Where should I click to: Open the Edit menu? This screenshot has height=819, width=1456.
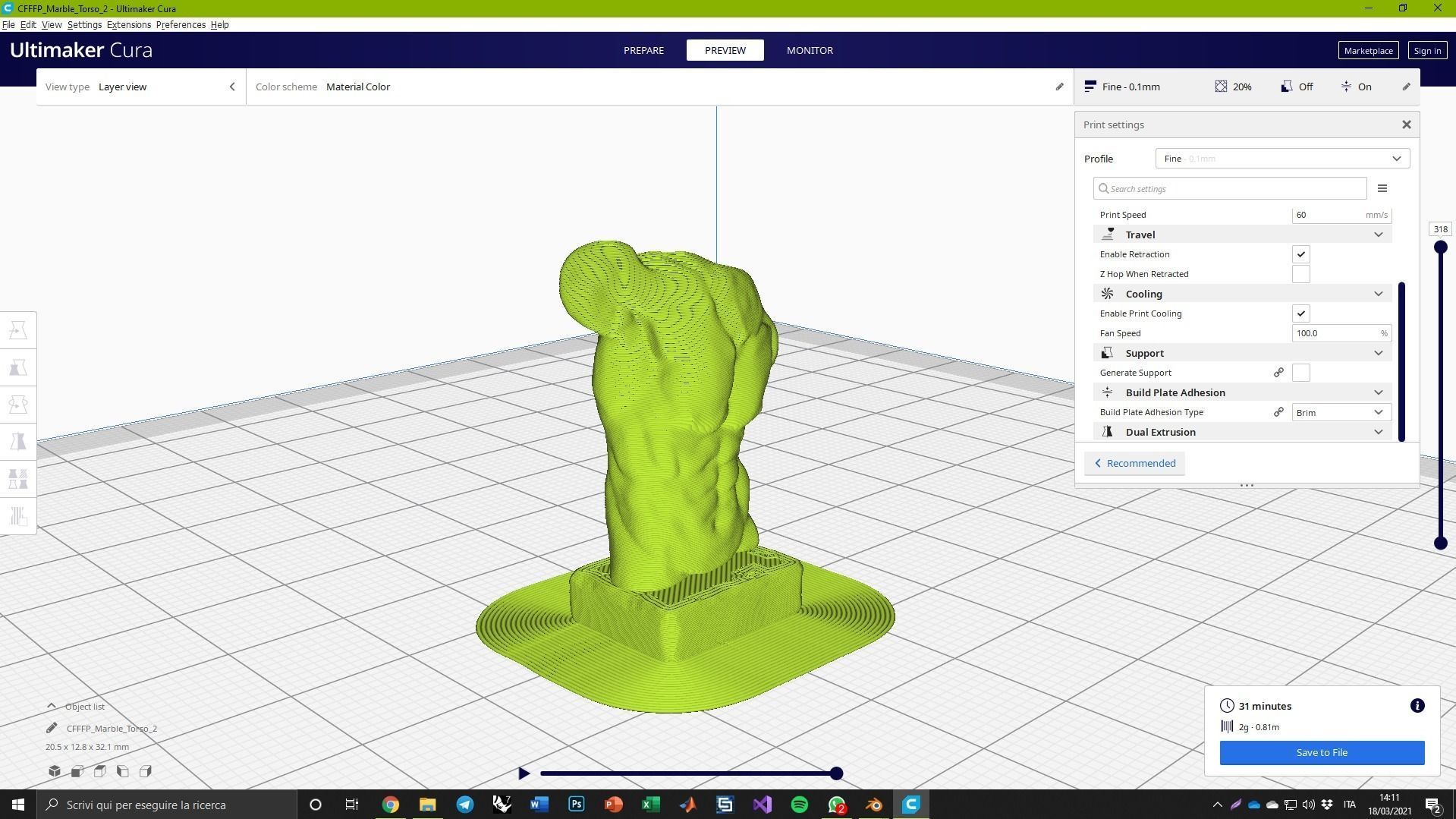tap(28, 25)
